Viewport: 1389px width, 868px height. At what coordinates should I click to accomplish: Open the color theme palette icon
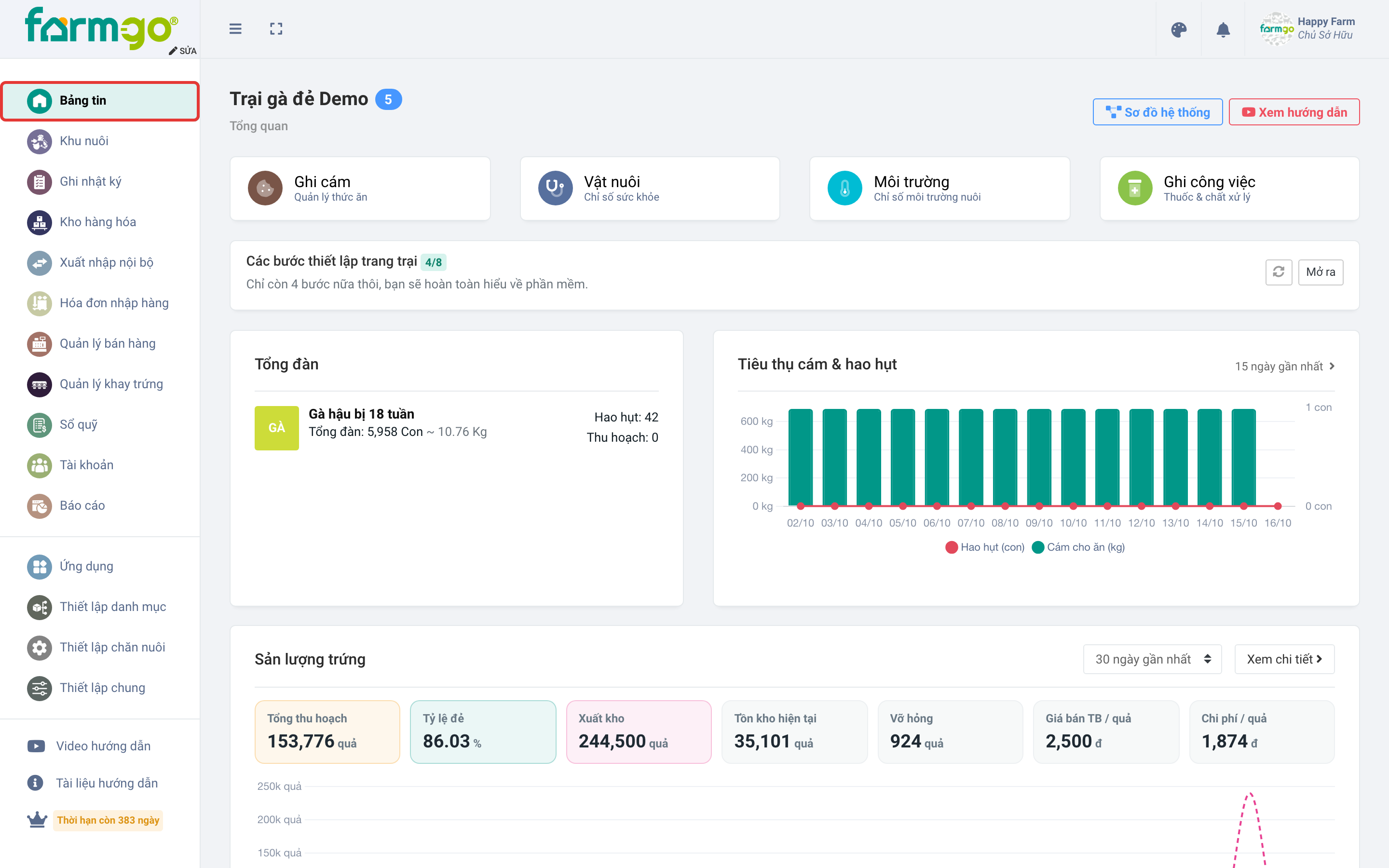(1178, 29)
